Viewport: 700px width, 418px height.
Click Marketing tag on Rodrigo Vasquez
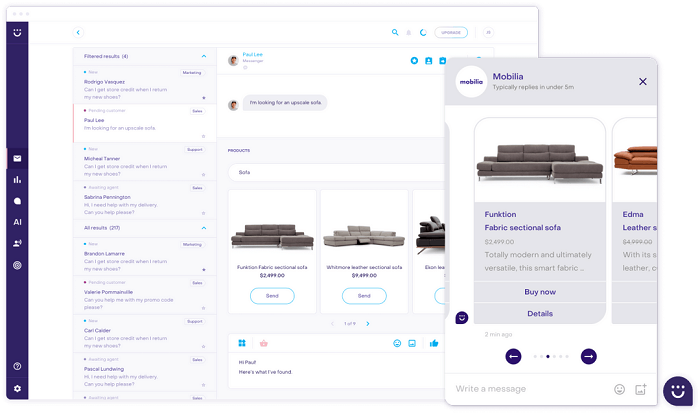pos(192,72)
